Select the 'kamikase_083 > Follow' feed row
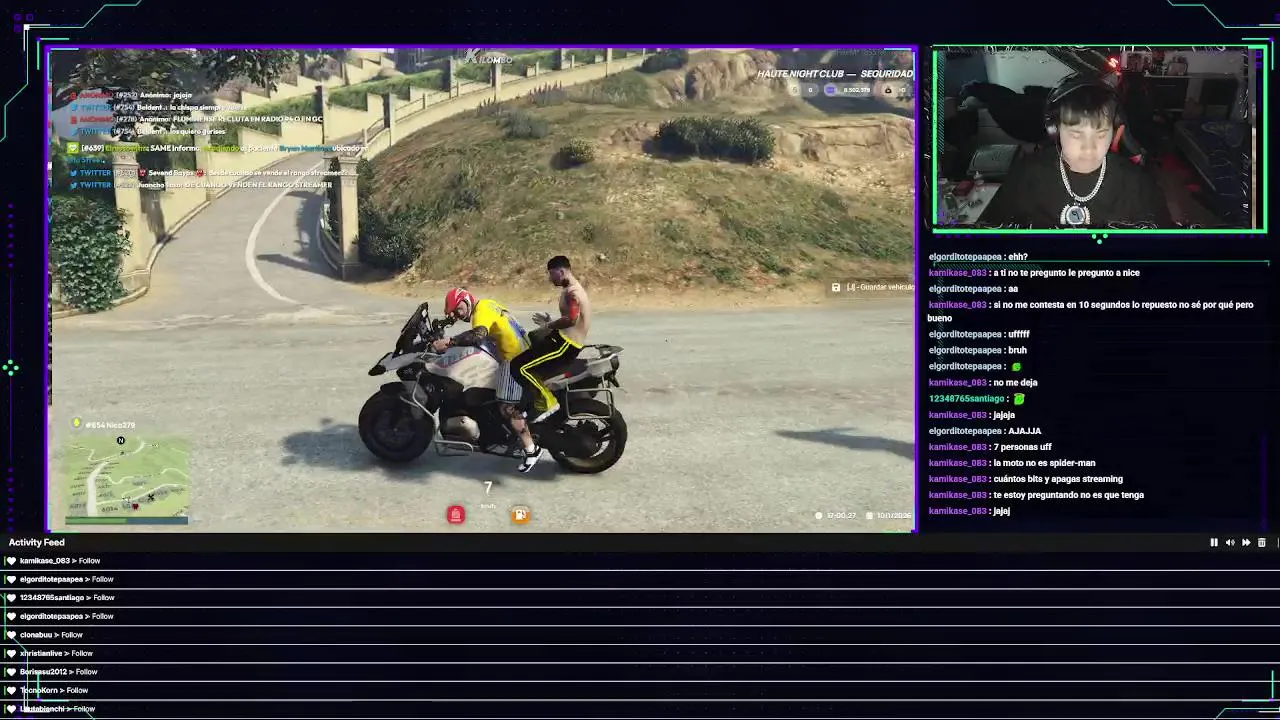Image resolution: width=1280 pixels, height=720 pixels. click(640, 561)
